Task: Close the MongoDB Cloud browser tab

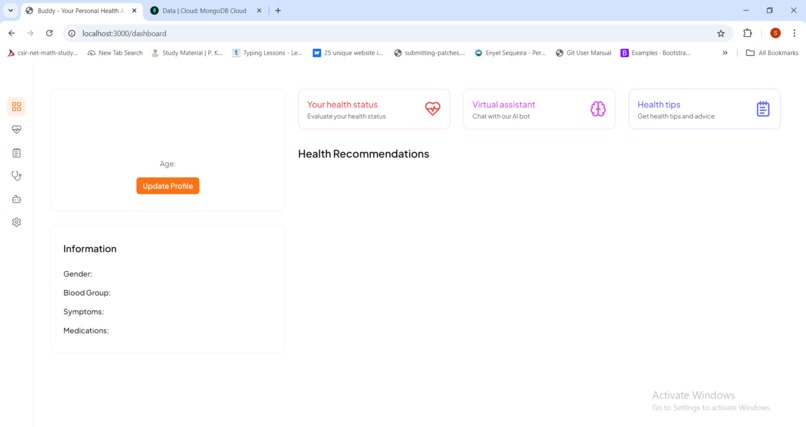Action: click(x=259, y=10)
